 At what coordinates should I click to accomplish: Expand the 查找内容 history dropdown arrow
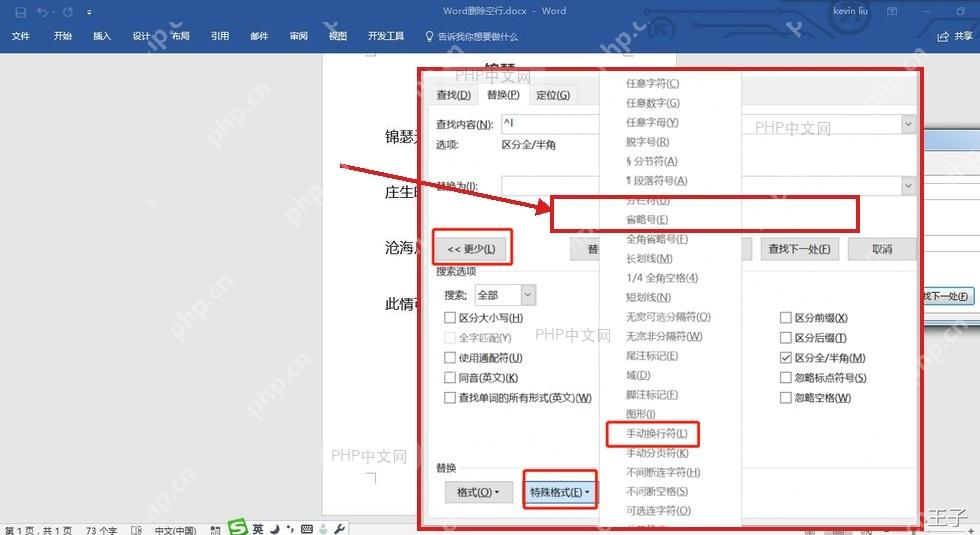[x=908, y=124]
